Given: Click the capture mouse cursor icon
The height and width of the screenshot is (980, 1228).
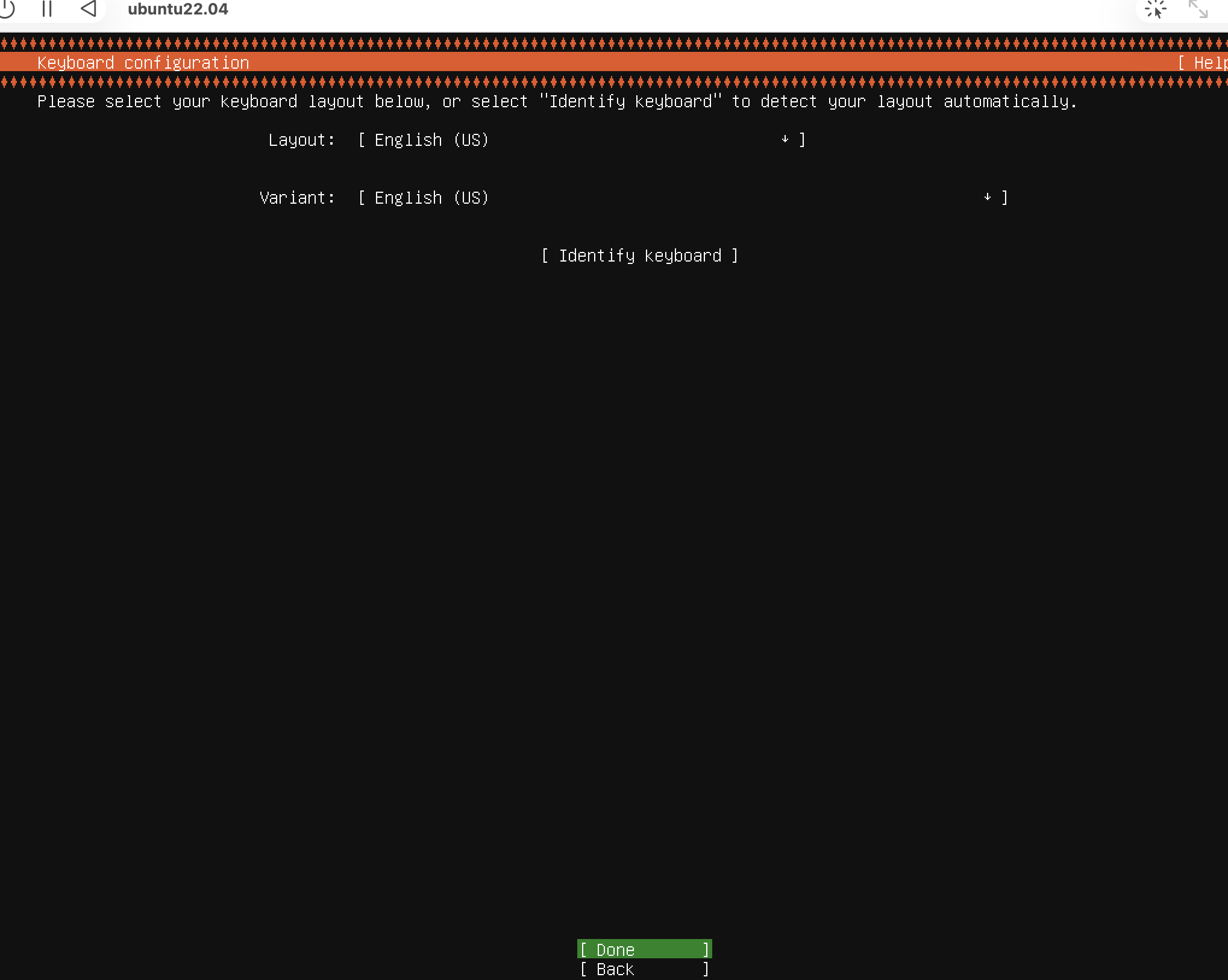Looking at the screenshot, I should tap(1155, 9).
